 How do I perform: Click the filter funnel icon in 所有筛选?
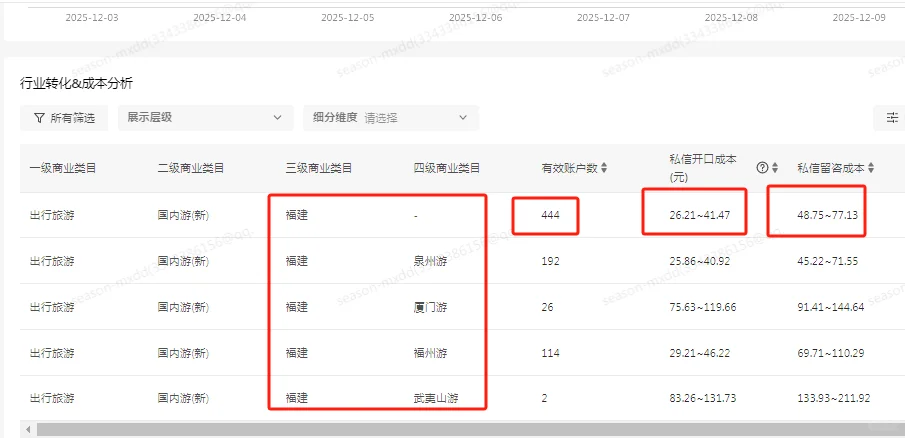click(39, 118)
